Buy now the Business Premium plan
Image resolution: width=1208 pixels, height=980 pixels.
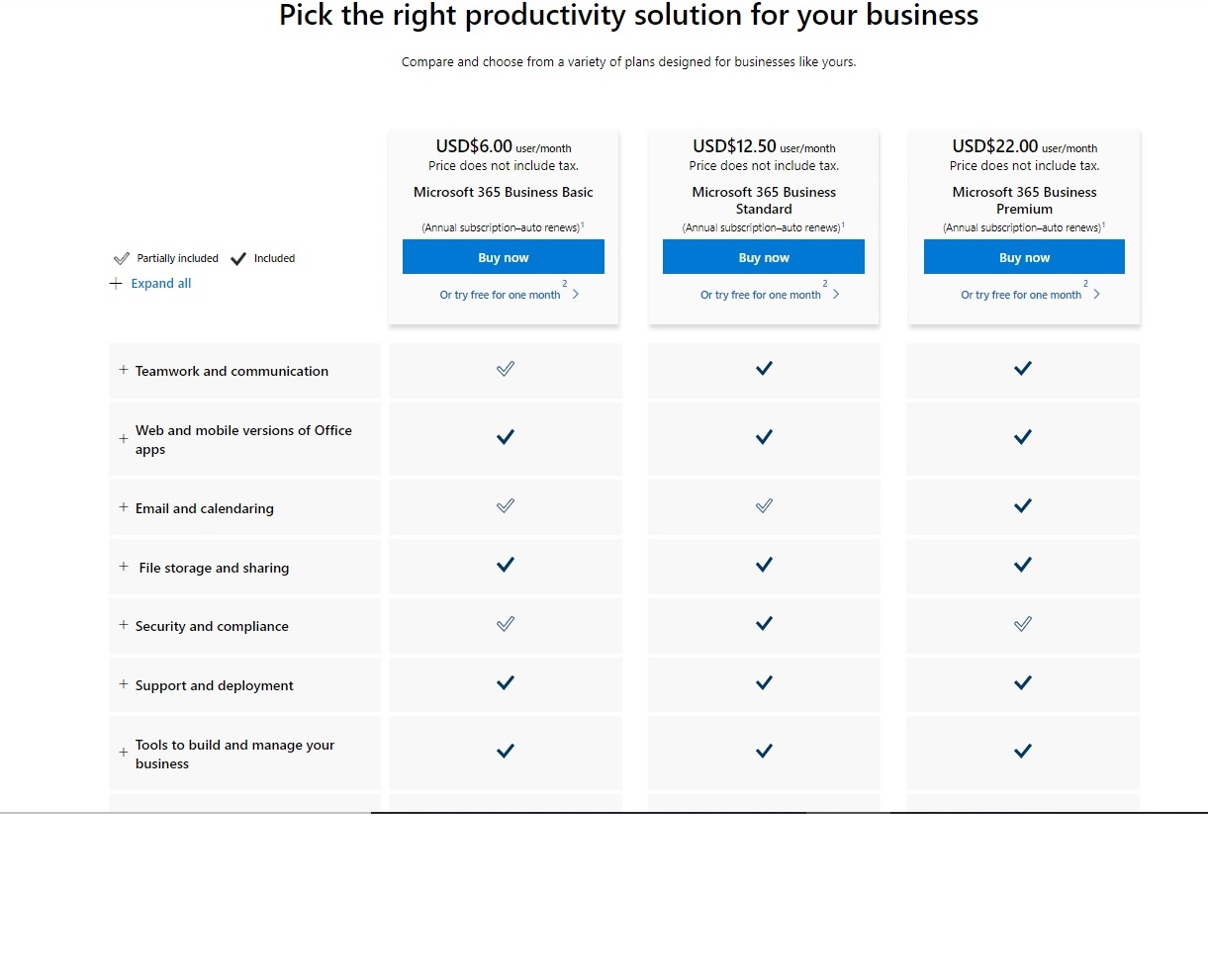(x=1024, y=257)
